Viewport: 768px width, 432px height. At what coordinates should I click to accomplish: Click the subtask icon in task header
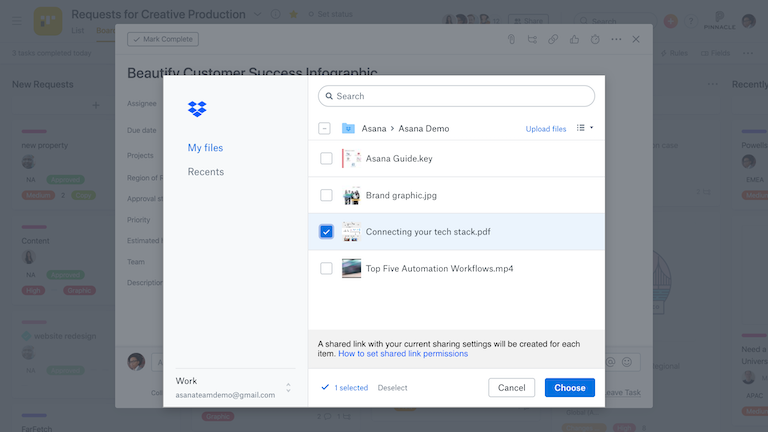point(531,39)
